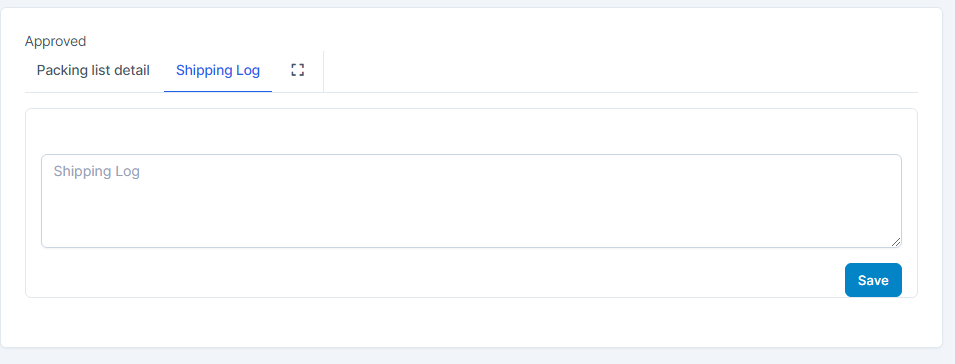Viewport: 955px width, 364px height.
Task: Select the multiline Shipping Log input
Action: (x=471, y=201)
